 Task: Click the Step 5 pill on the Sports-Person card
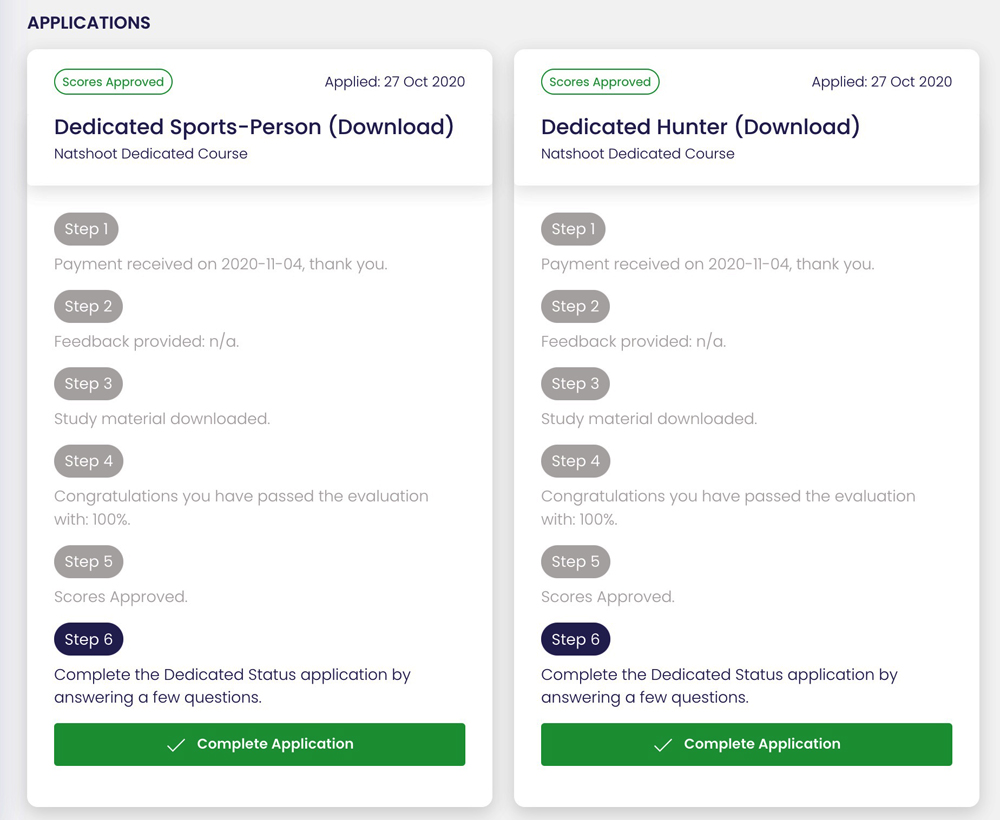[x=88, y=561]
